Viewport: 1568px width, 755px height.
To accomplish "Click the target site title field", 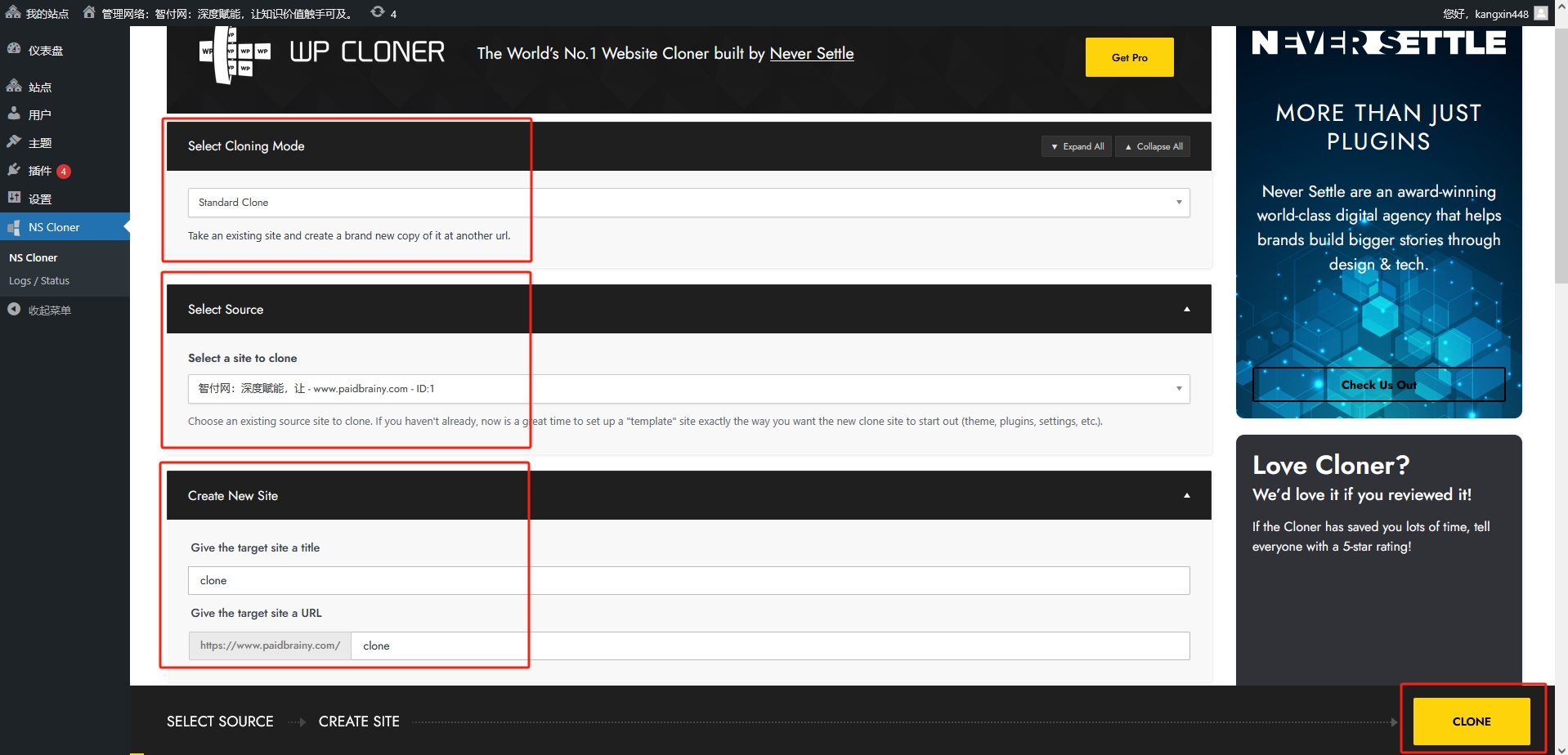I will [688, 580].
